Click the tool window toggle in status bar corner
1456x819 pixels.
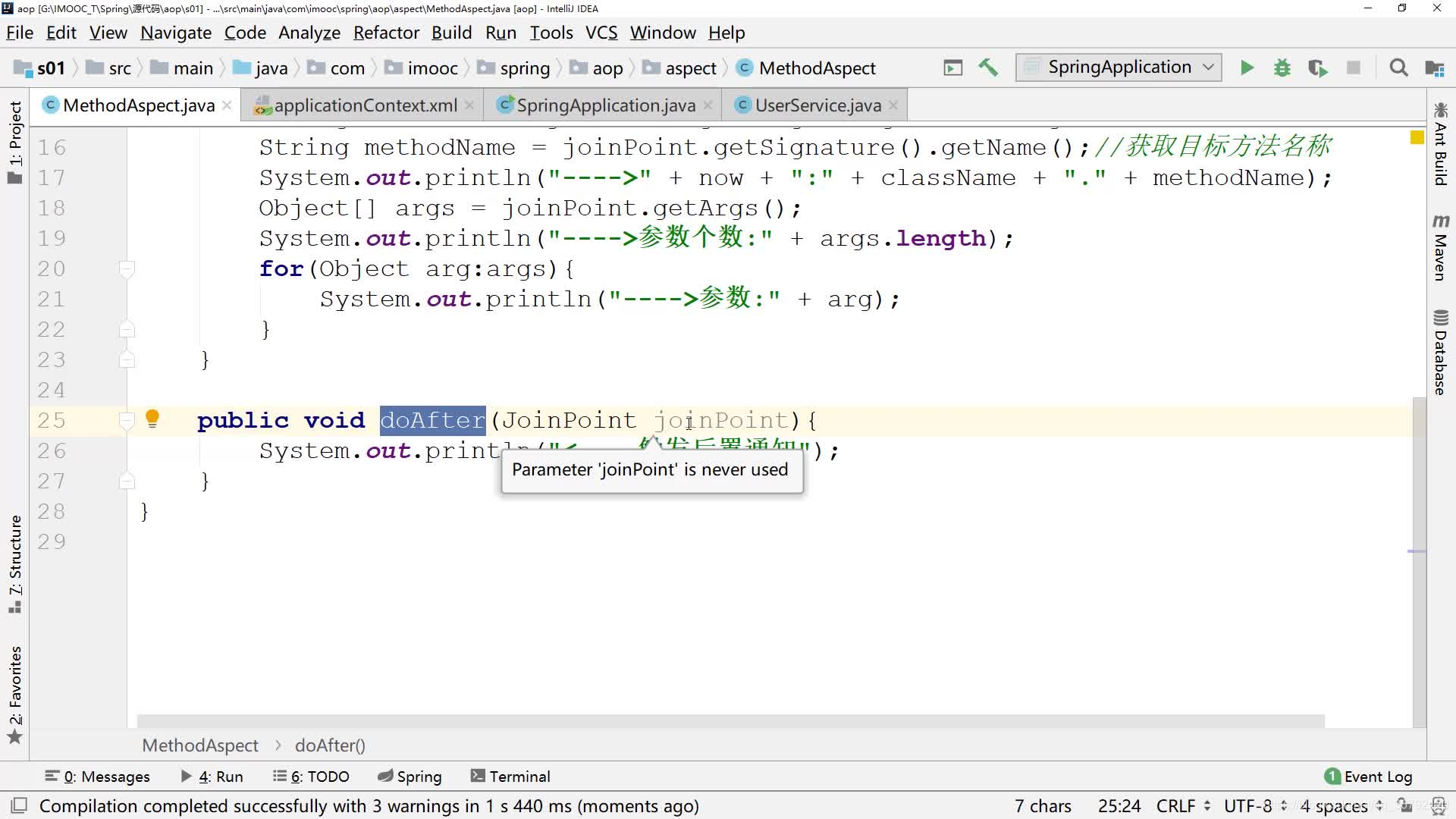[19, 805]
